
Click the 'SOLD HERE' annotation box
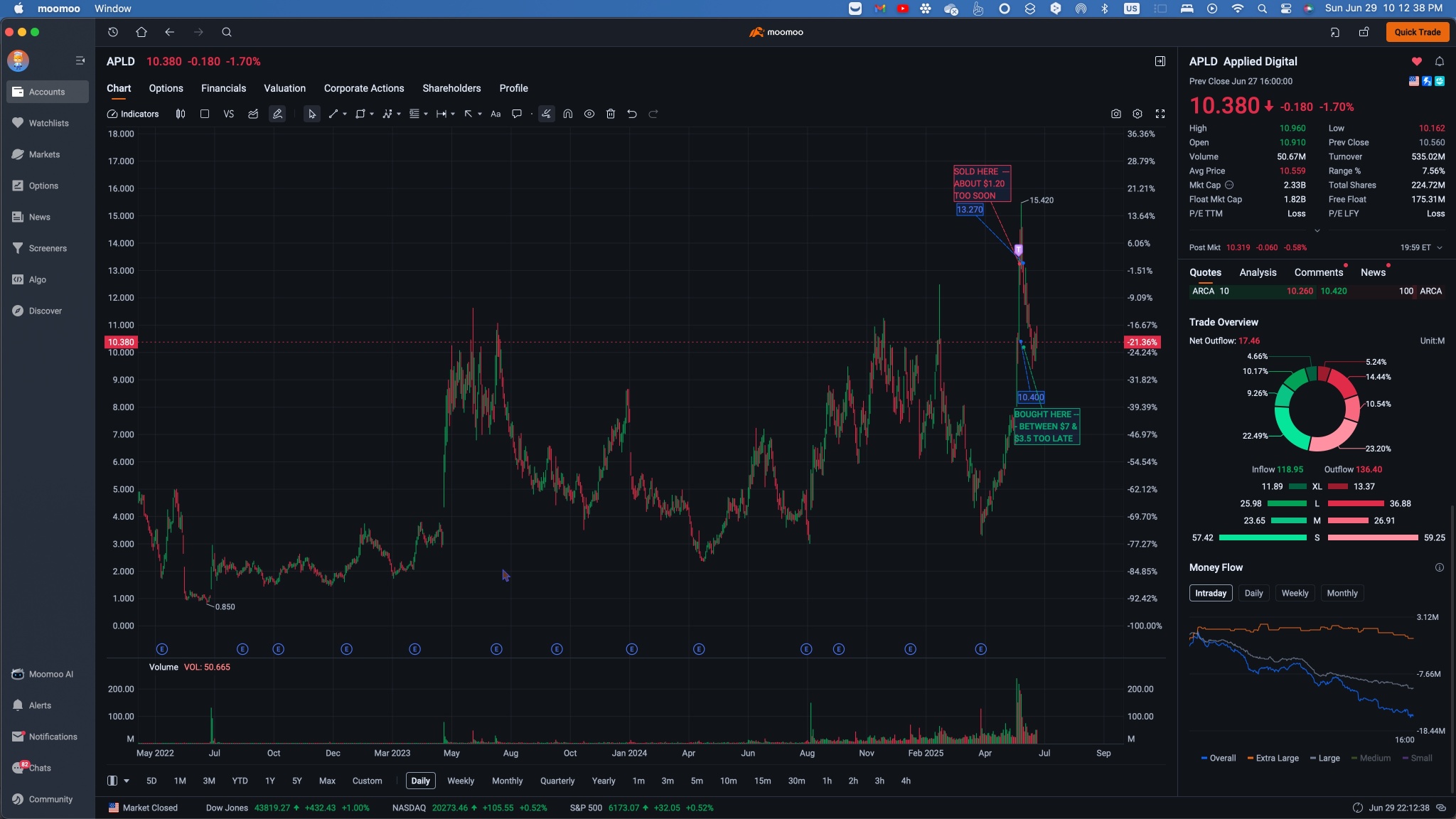click(982, 183)
